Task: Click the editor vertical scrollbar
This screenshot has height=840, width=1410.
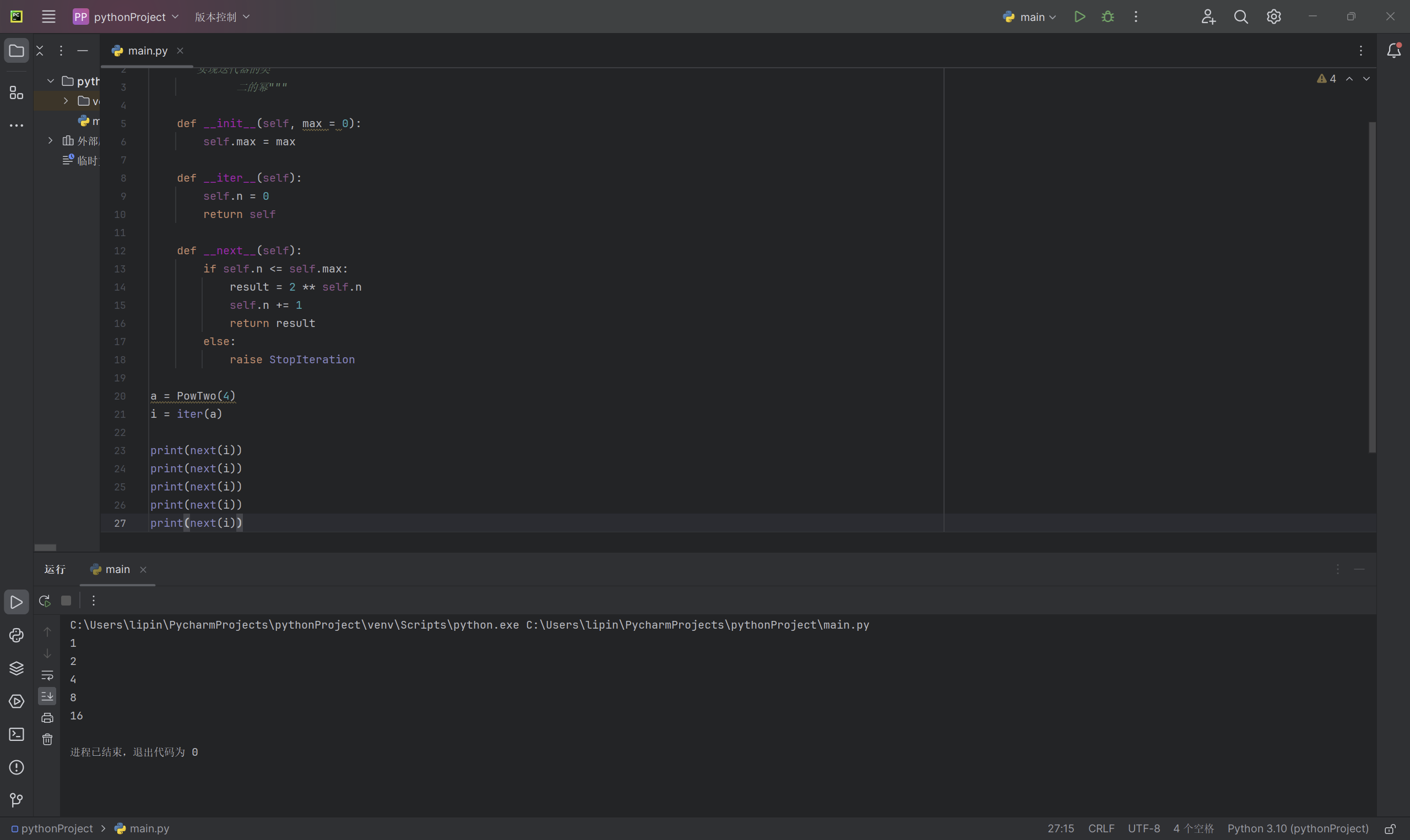Action: tap(1371, 287)
